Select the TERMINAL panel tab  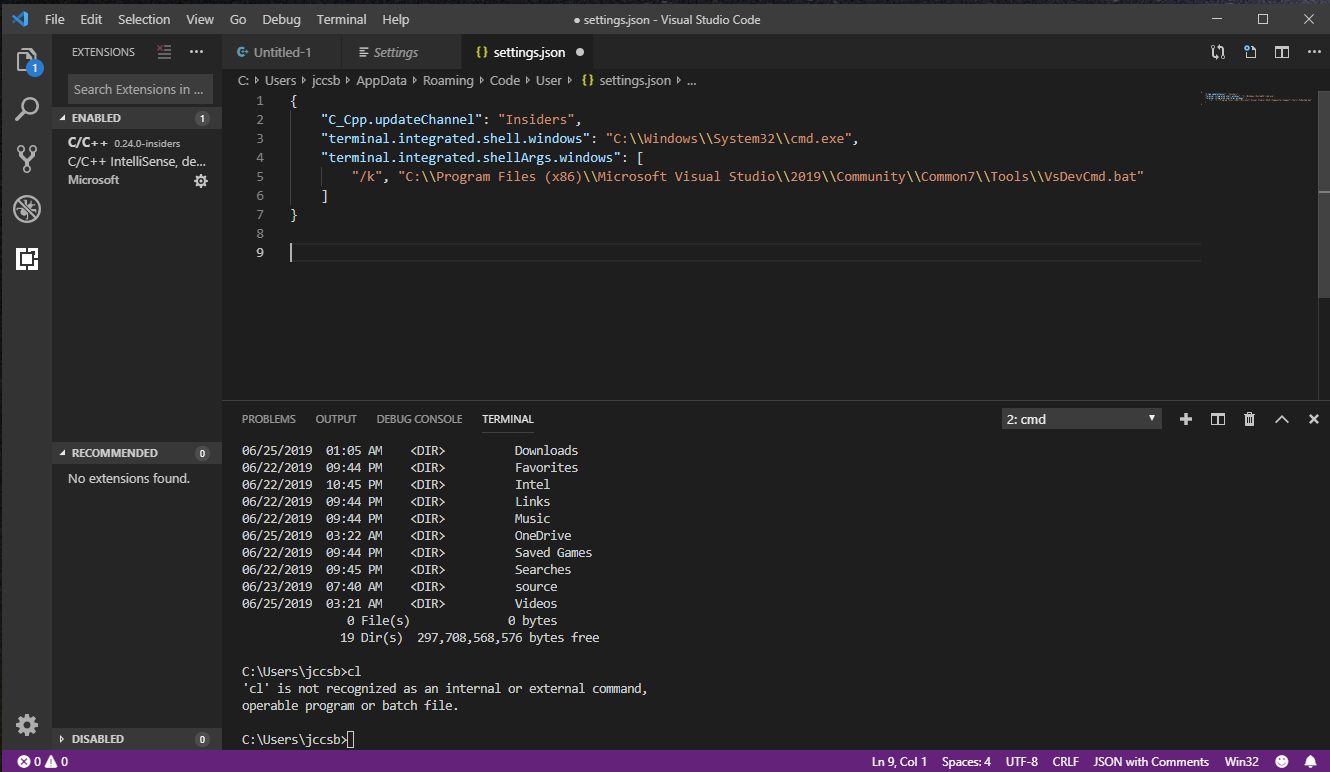(508, 419)
